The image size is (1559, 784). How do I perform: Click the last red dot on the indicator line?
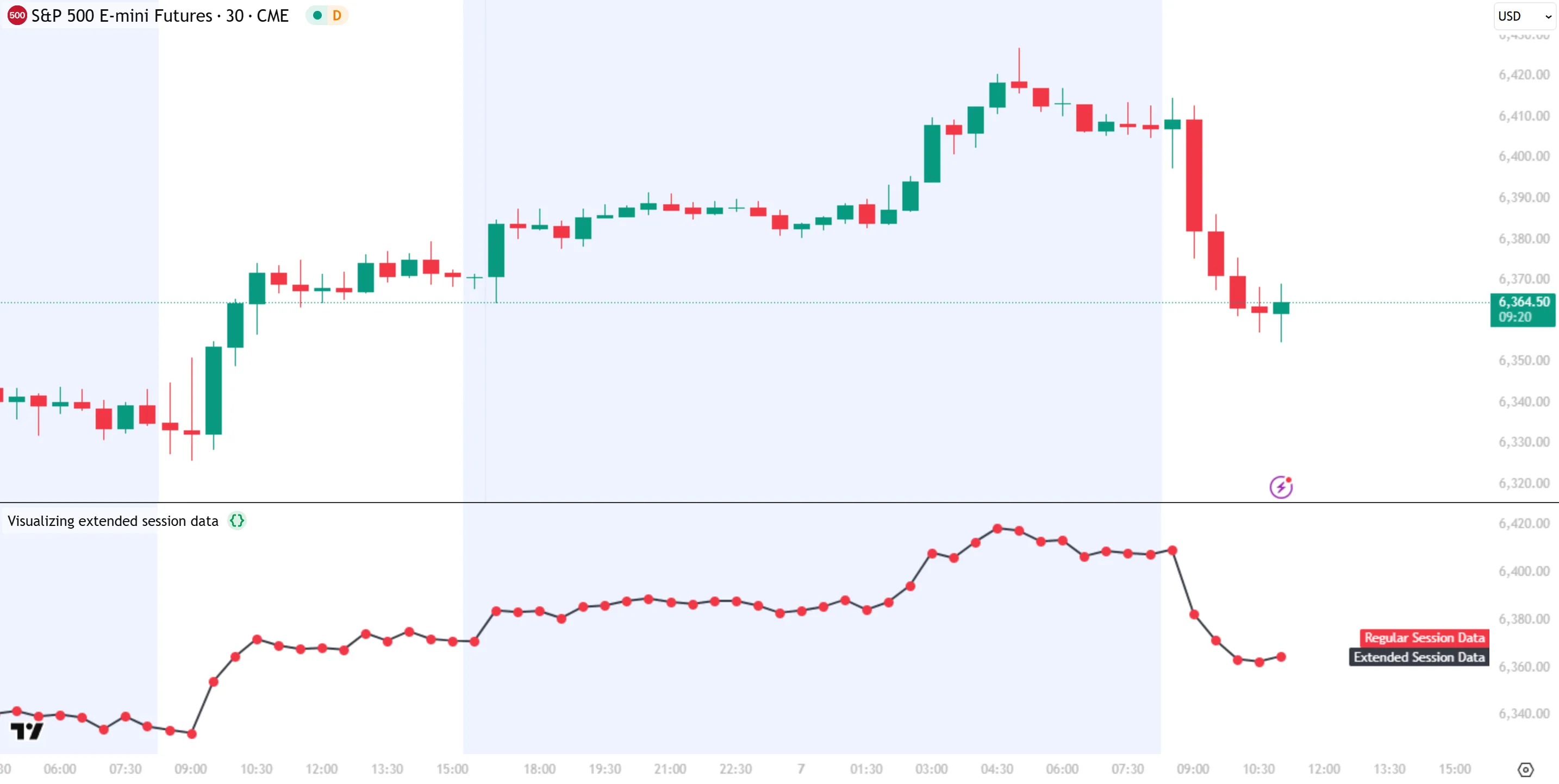click(x=1281, y=657)
